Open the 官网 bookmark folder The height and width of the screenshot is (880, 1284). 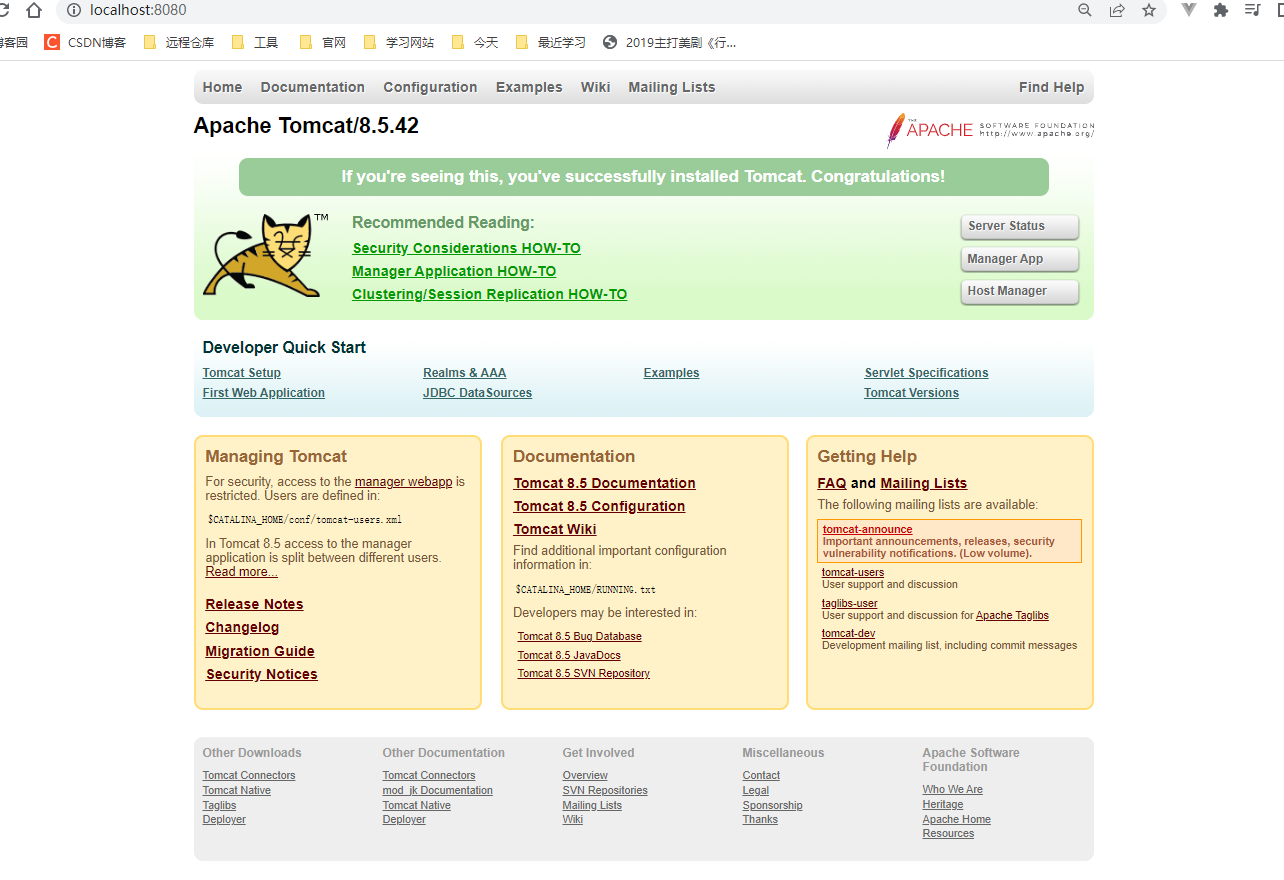[322, 42]
